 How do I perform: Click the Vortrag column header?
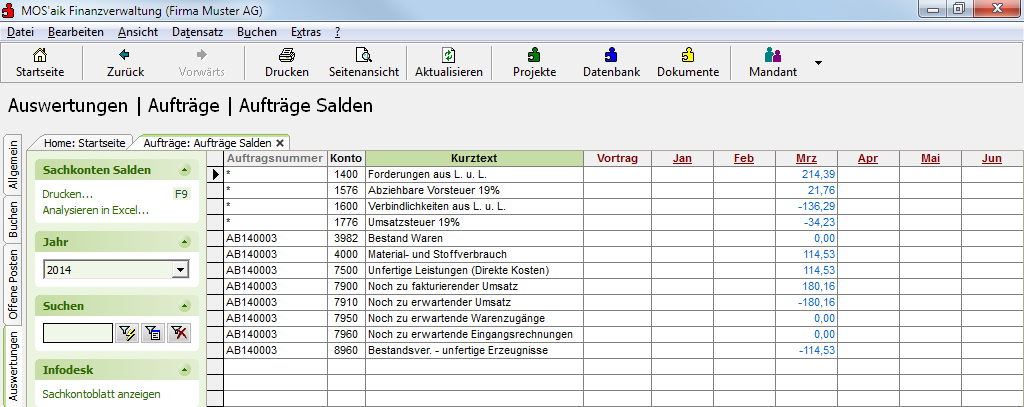(x=617, y=158)
